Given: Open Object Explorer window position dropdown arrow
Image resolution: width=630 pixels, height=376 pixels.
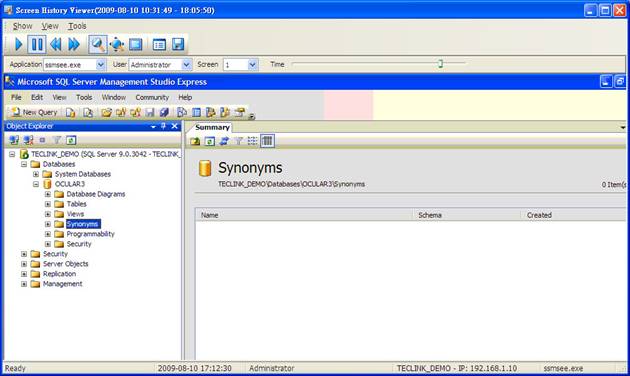Looking at the screenshot, I should 153,127.
